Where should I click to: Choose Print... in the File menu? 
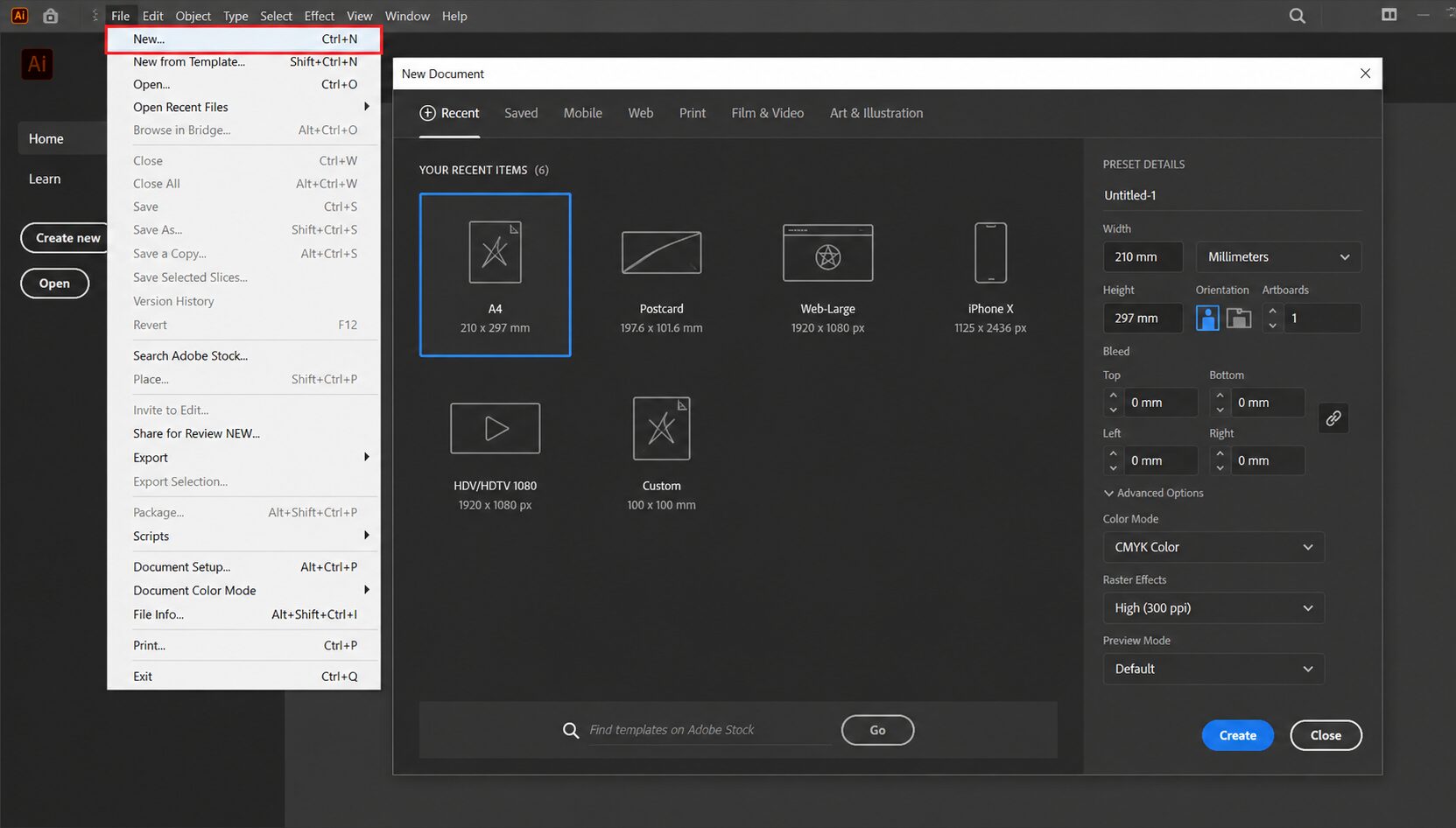243,646
